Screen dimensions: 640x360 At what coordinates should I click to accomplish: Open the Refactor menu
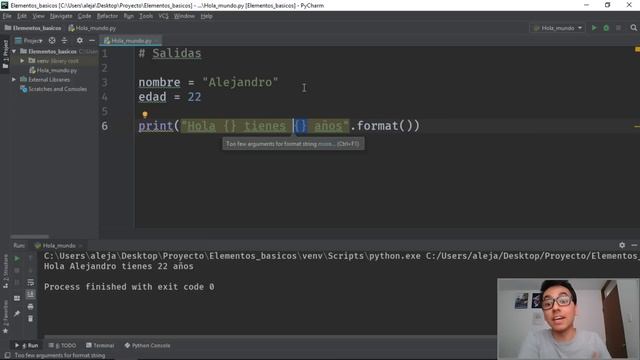tap(107, 16)
